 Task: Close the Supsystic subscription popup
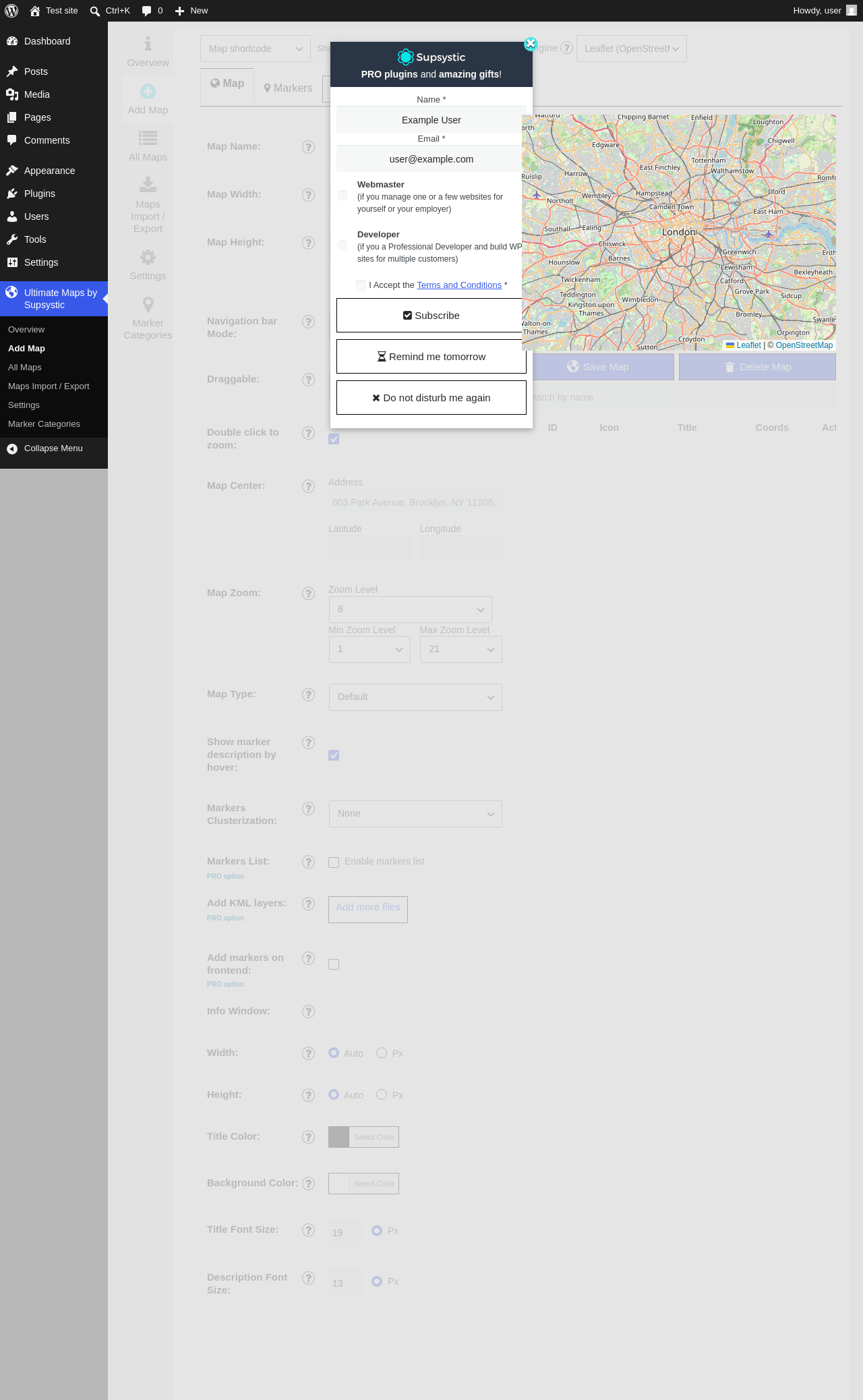[531, 44]
